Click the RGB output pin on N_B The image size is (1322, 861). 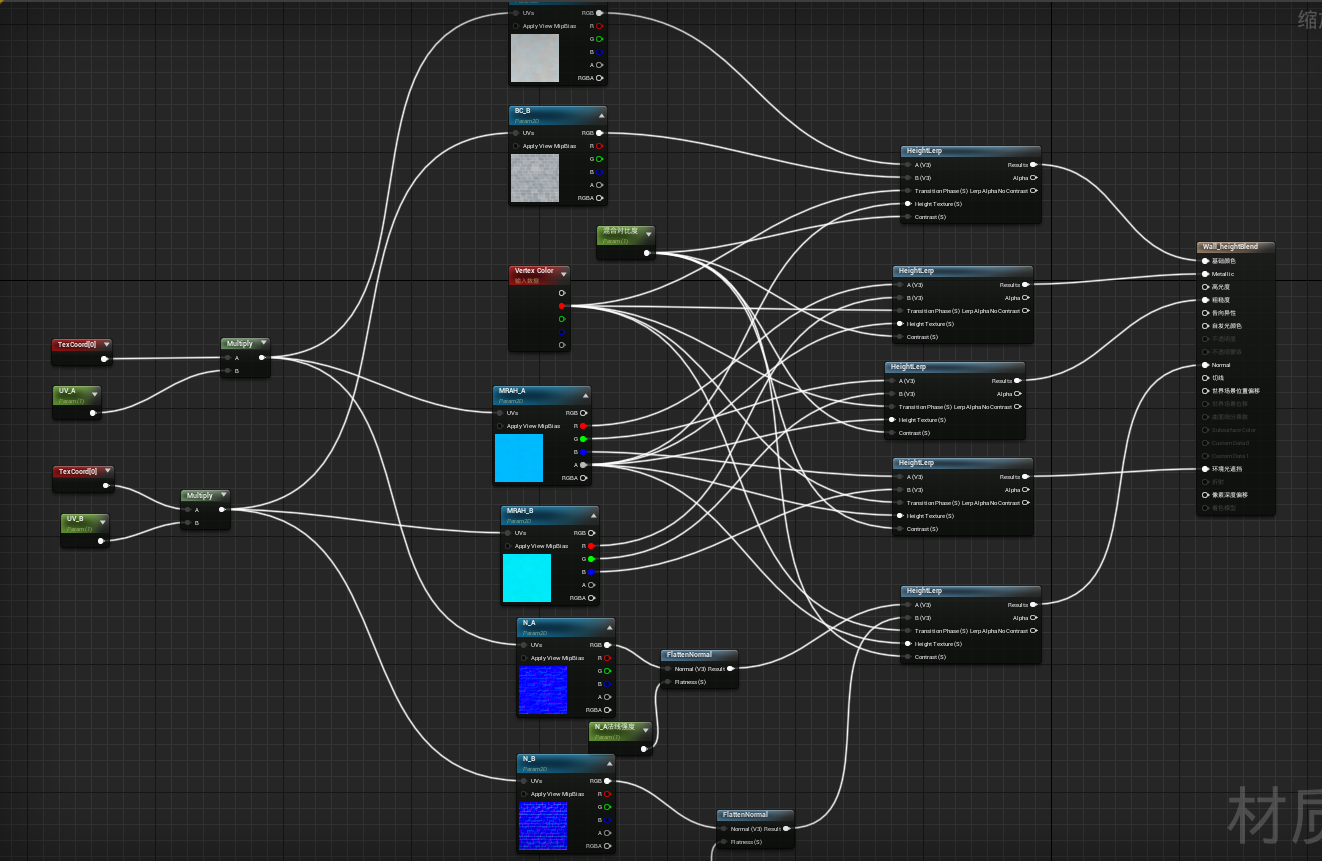pos(607,781)
